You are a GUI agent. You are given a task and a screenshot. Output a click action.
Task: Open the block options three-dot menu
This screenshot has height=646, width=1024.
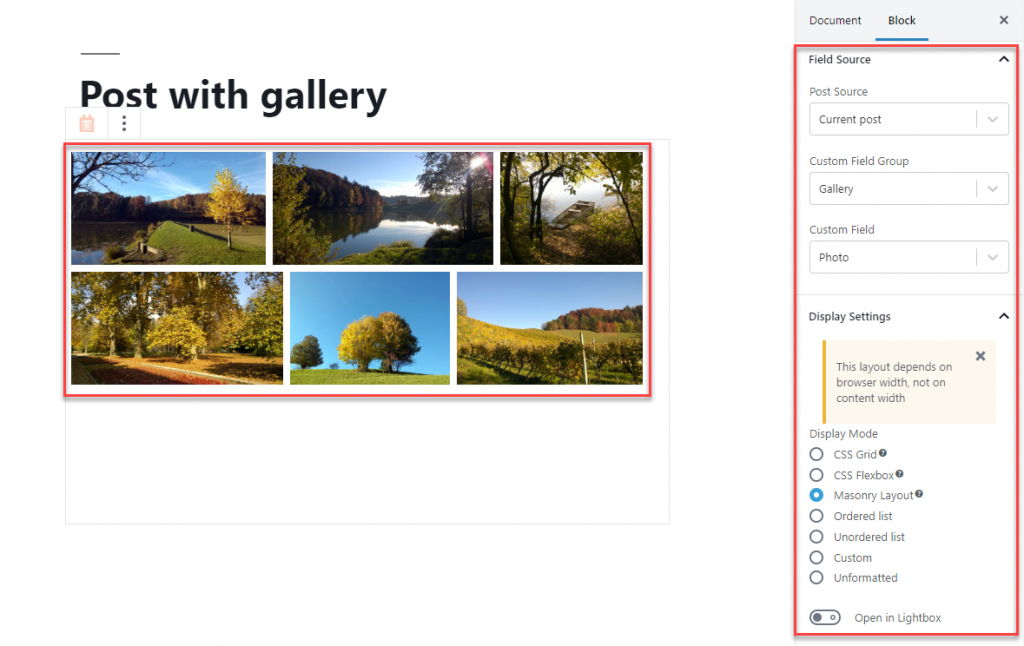123,123
